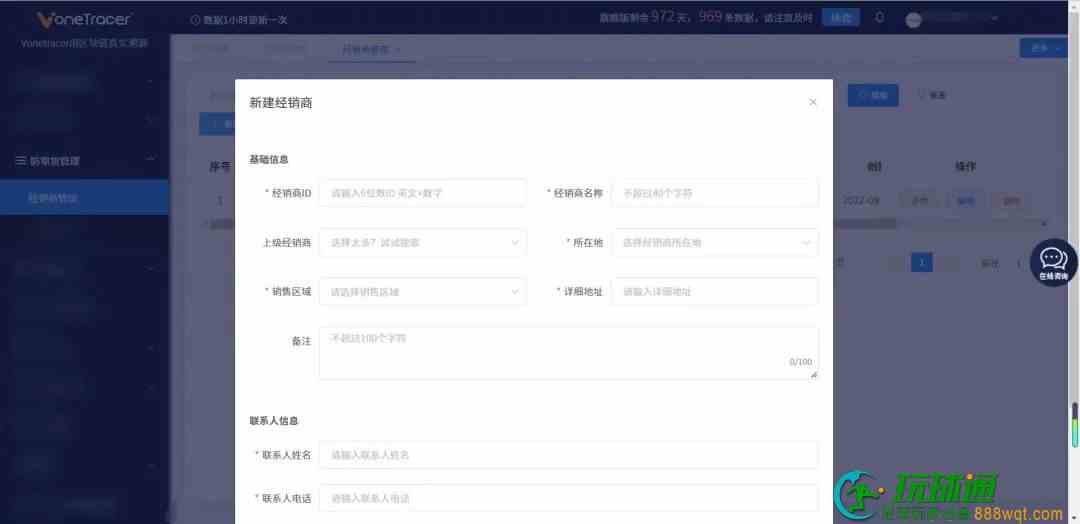Image resolution: width=1080 pixels, height=524 pixels.
Task: Click the reset button next to search
Action: (x=932, y=95)
